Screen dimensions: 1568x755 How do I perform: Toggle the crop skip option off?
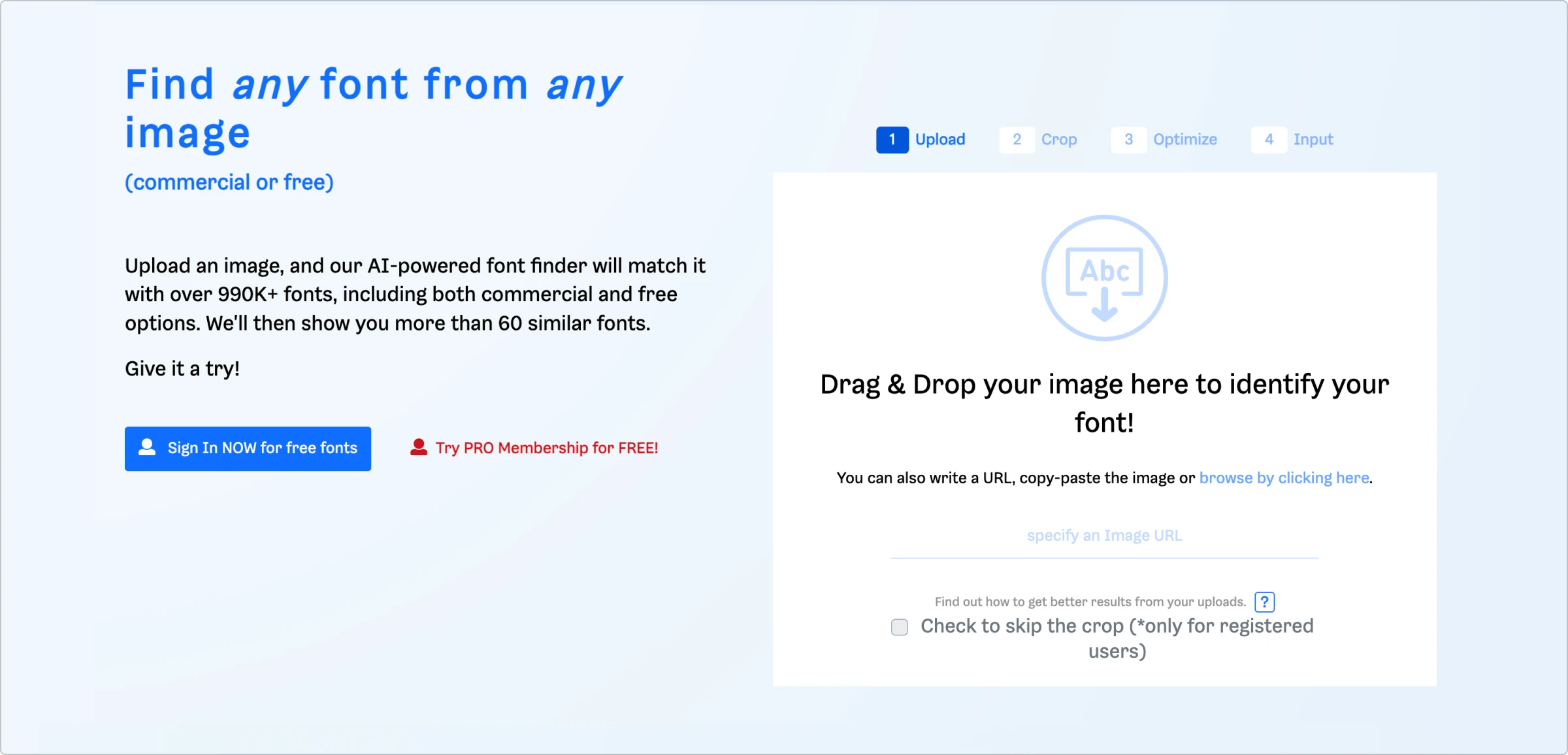click(x=899, y=627)
